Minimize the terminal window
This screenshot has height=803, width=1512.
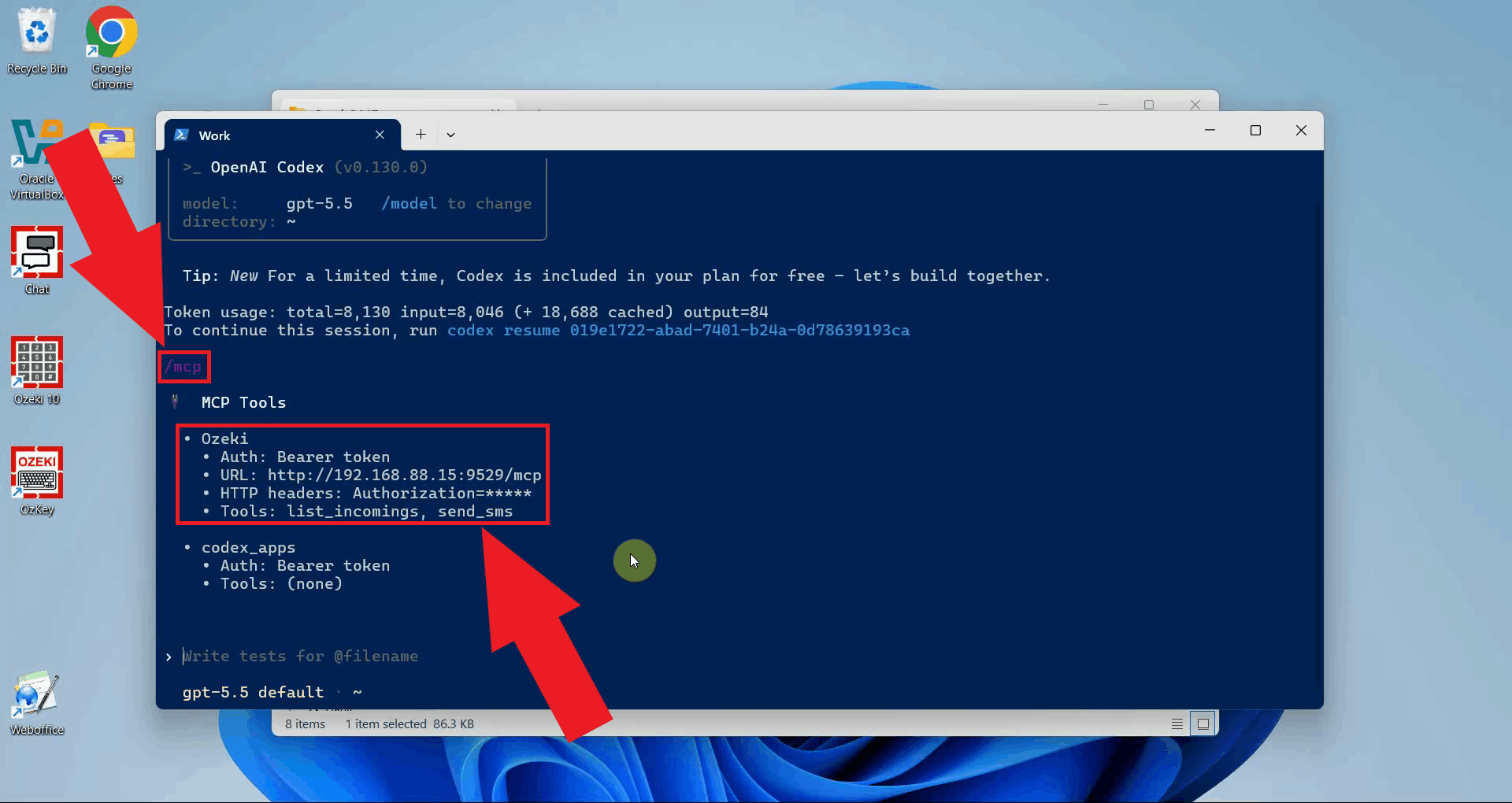tap(1210, 130)
